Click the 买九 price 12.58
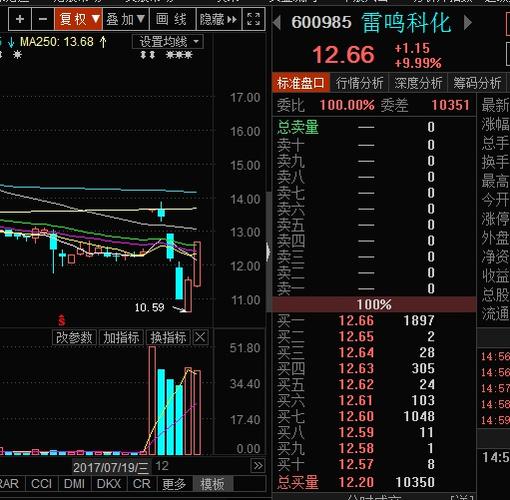510x500 pixels. pyautogui.click(x=356, y=449)
